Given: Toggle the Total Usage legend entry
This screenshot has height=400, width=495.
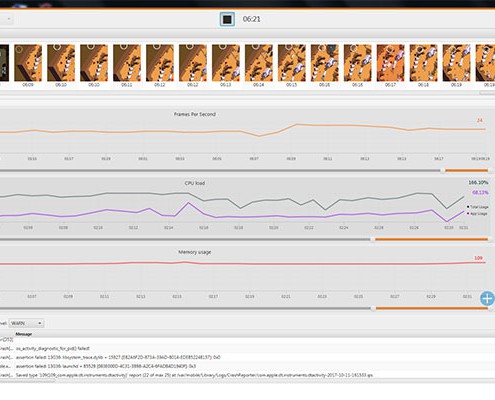Looking at the screenshot, I should click(x=477, y=207).
